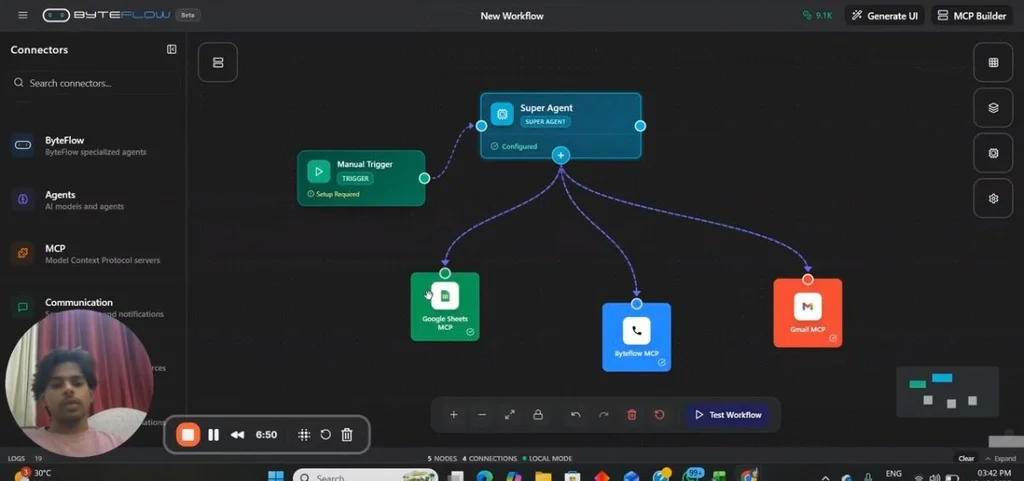1024x481 pixels.
Task: Select the Google Sheets MCP node
Action: pos(445,307)
